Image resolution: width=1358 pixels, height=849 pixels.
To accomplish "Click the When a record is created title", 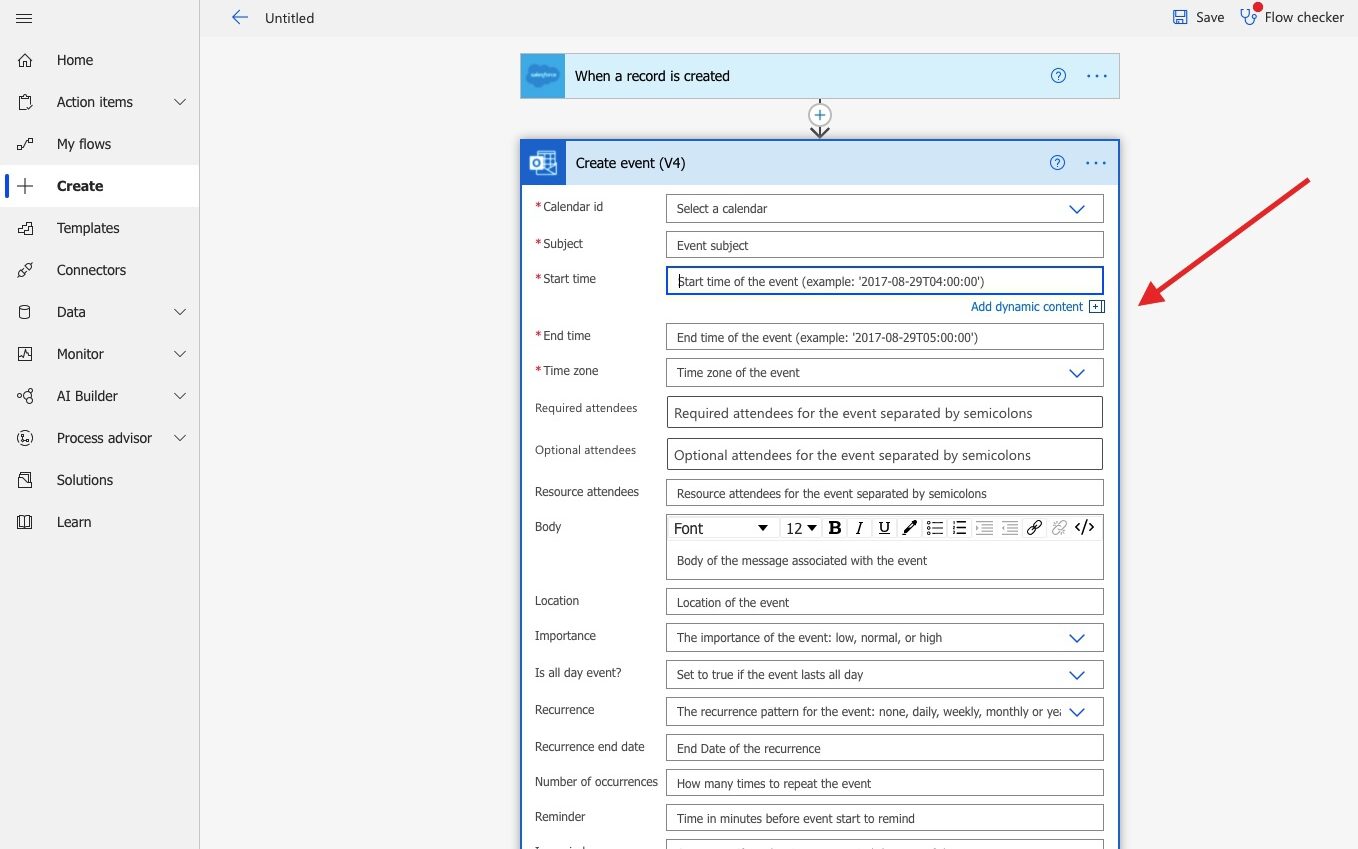I will (652, 76).
